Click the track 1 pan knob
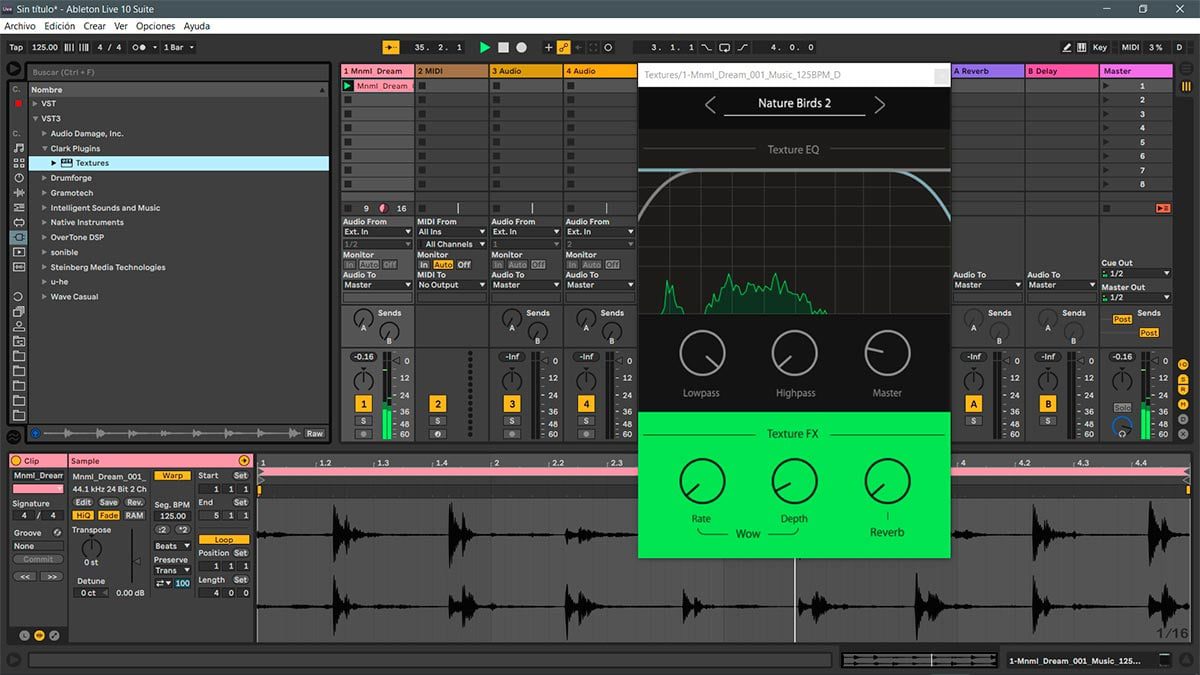The image size is (1200, 675). pyautogui.click(x=363, y=380)
